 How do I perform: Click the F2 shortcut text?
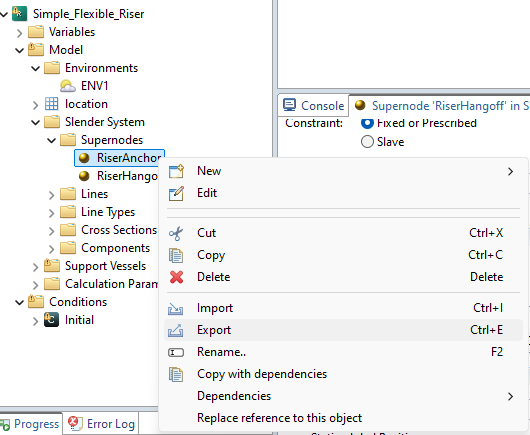point(497,352)
